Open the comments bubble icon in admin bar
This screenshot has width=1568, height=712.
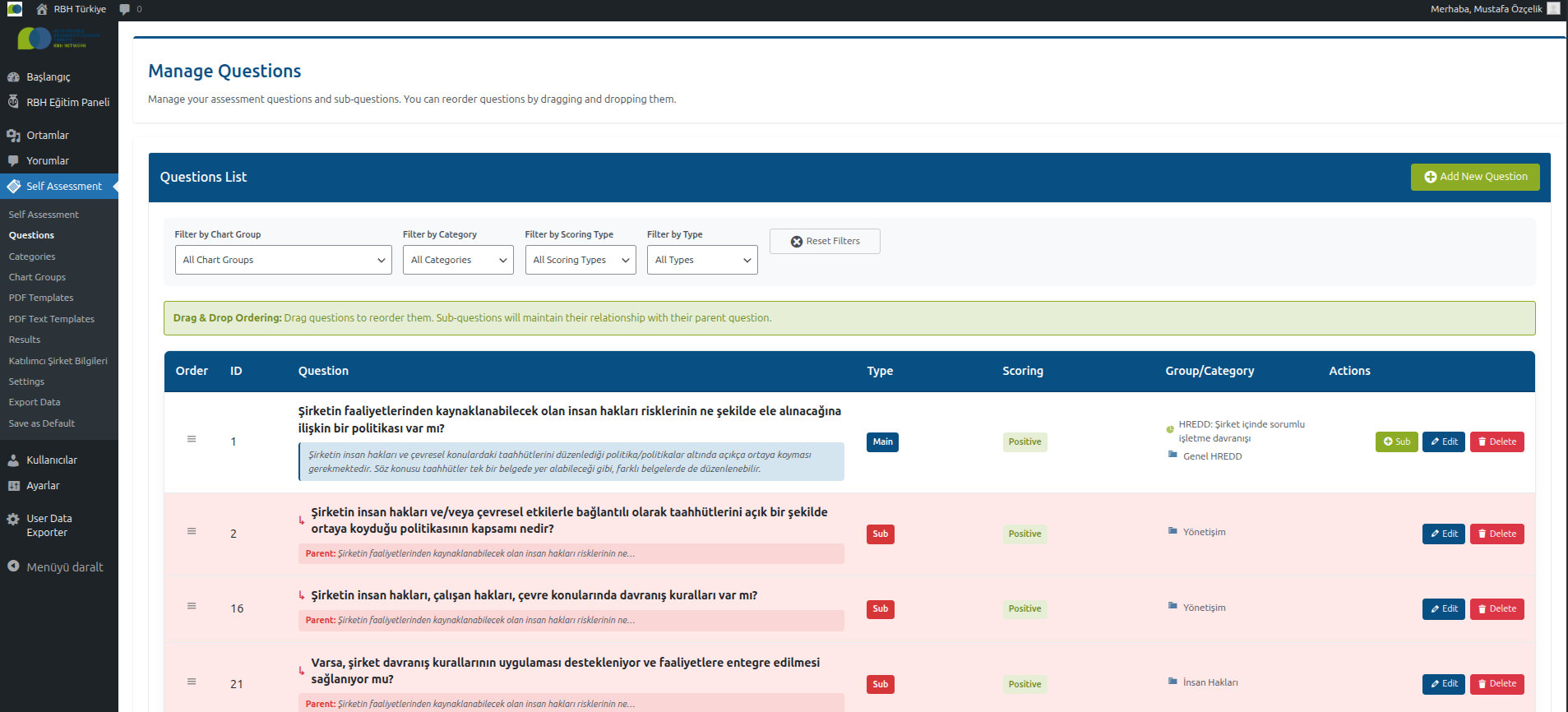point(124,9)
